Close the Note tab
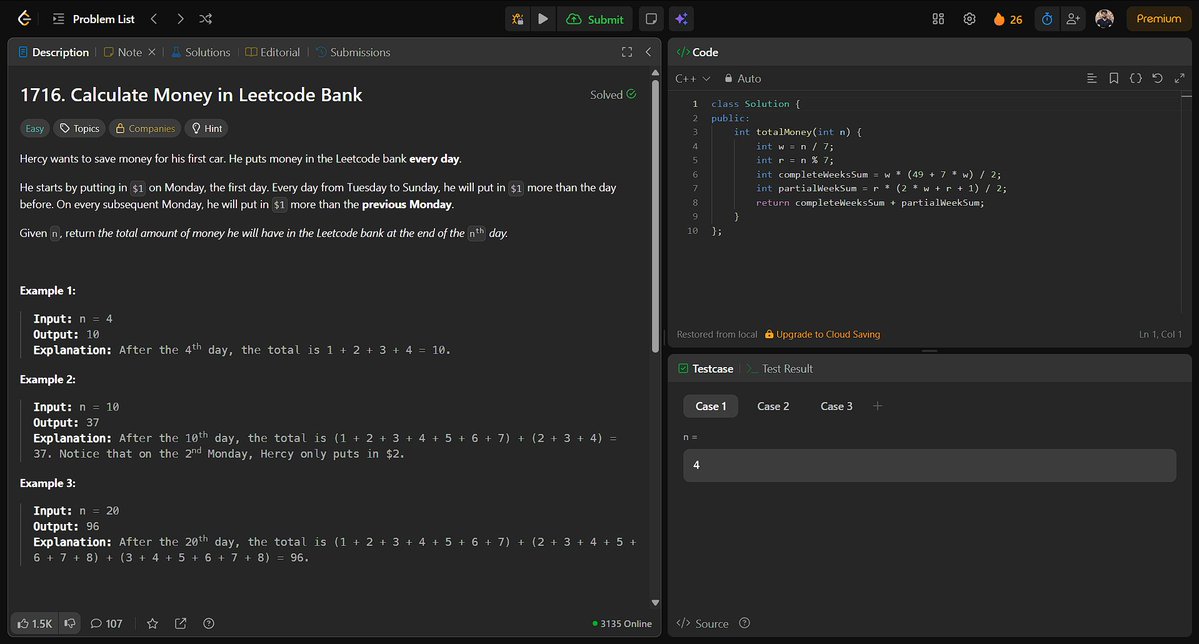 [151, 52]
